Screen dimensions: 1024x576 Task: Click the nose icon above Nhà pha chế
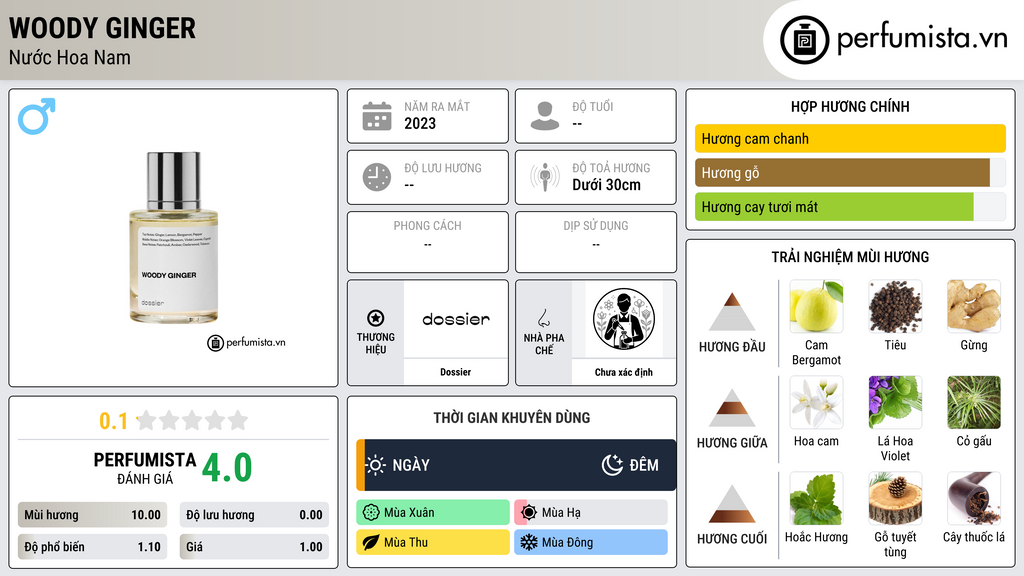tap(543, 318)
